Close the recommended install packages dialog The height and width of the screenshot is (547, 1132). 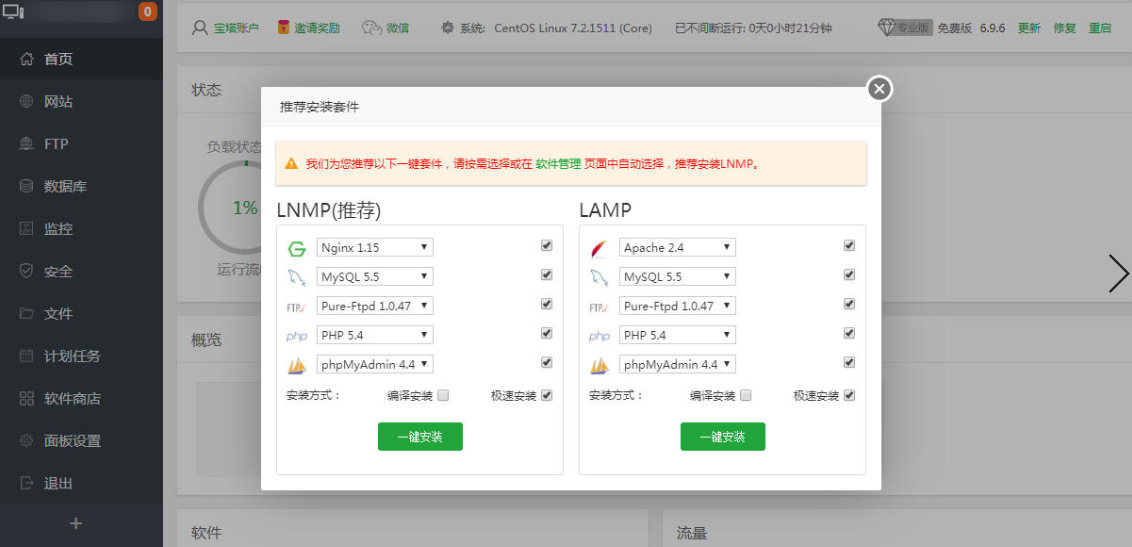(879, 89)
